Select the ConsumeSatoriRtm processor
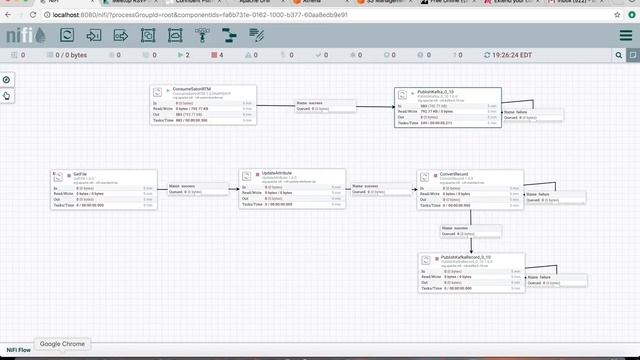 click(203, 105)
